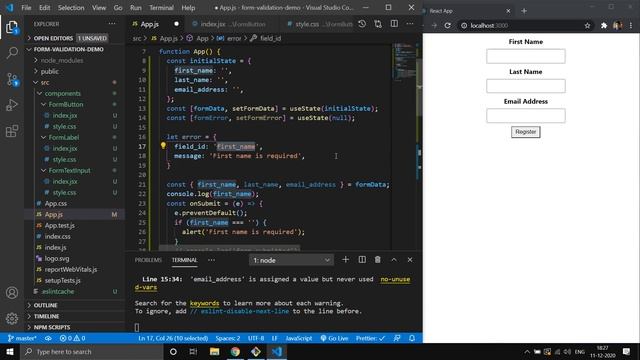Open the Selection menu
This screenshot has width=640, height=360.
click(71, 8)
